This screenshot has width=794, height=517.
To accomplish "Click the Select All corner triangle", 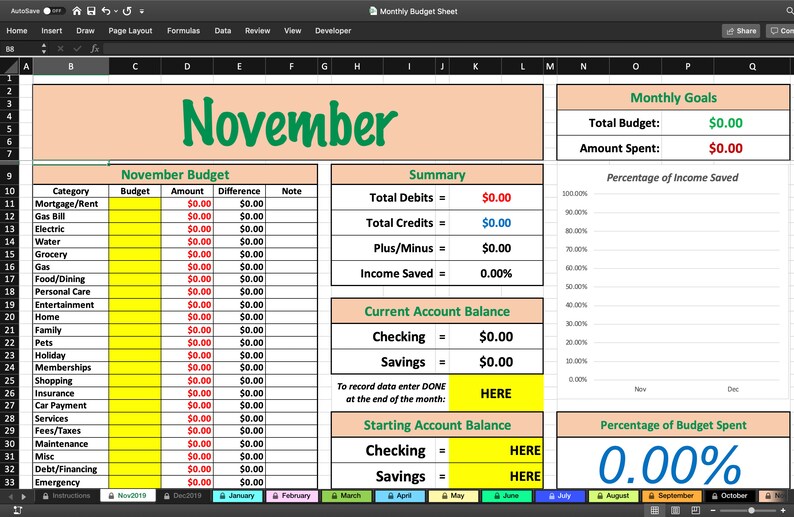I will point(10,66).
